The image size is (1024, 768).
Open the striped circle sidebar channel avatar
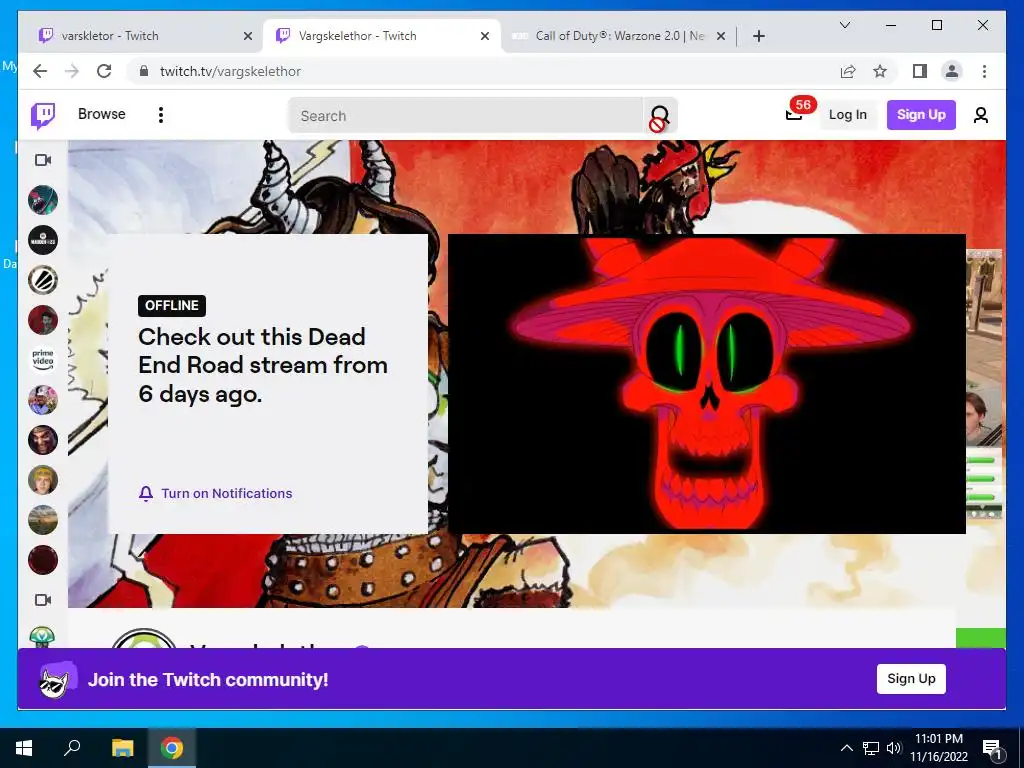pos(43,280)
